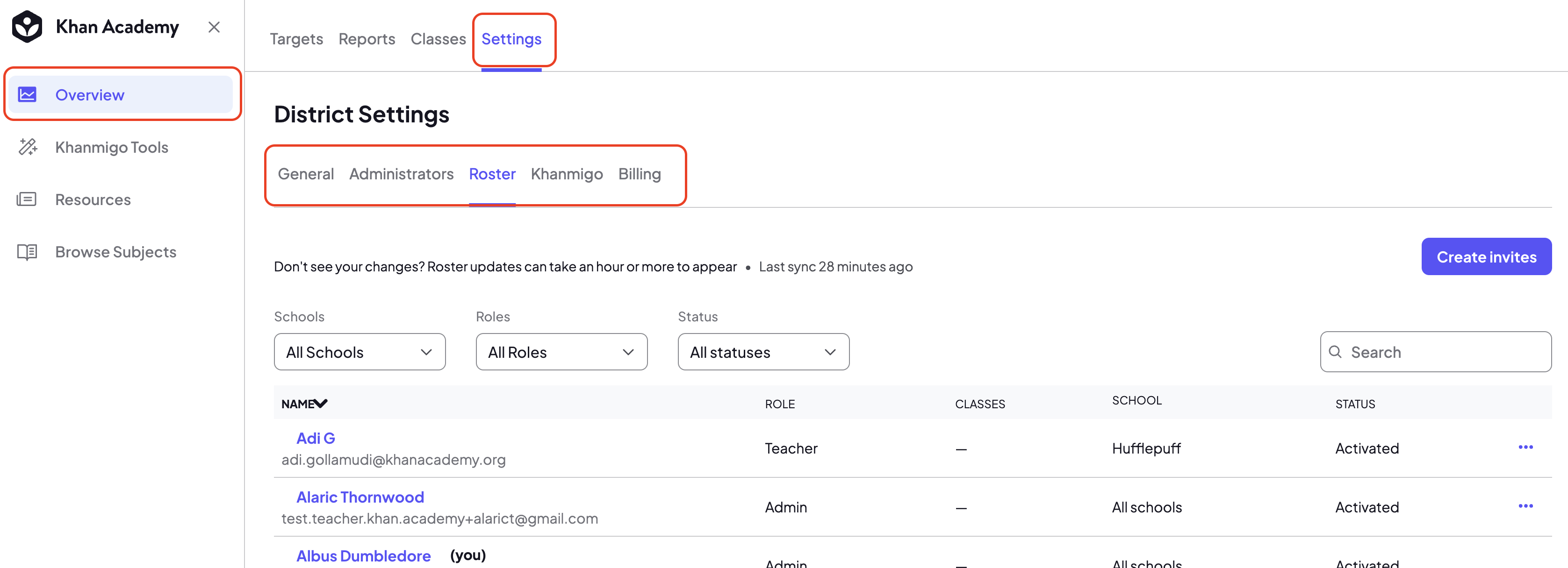This screenshot has width=1568, height=568.
Task: Expand the All Schools dropdown
Action: pyautogui.click(x=360, y=352)
